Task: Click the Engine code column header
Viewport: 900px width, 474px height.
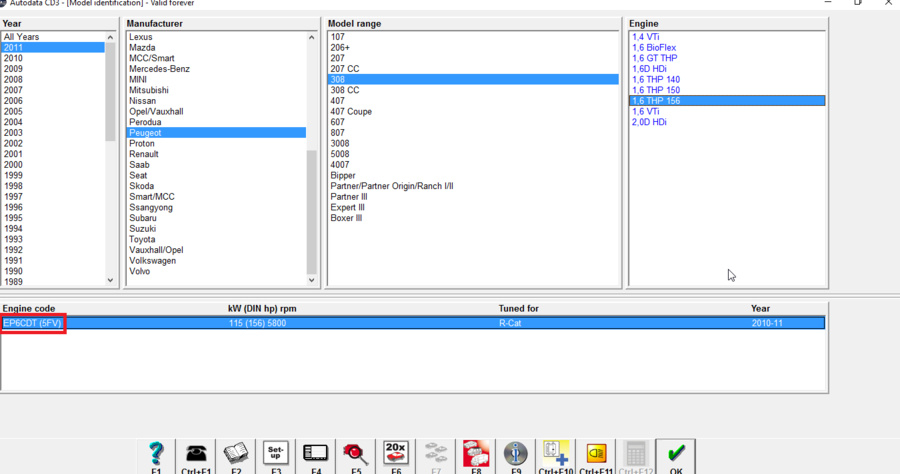Action: tap(29, 309)
